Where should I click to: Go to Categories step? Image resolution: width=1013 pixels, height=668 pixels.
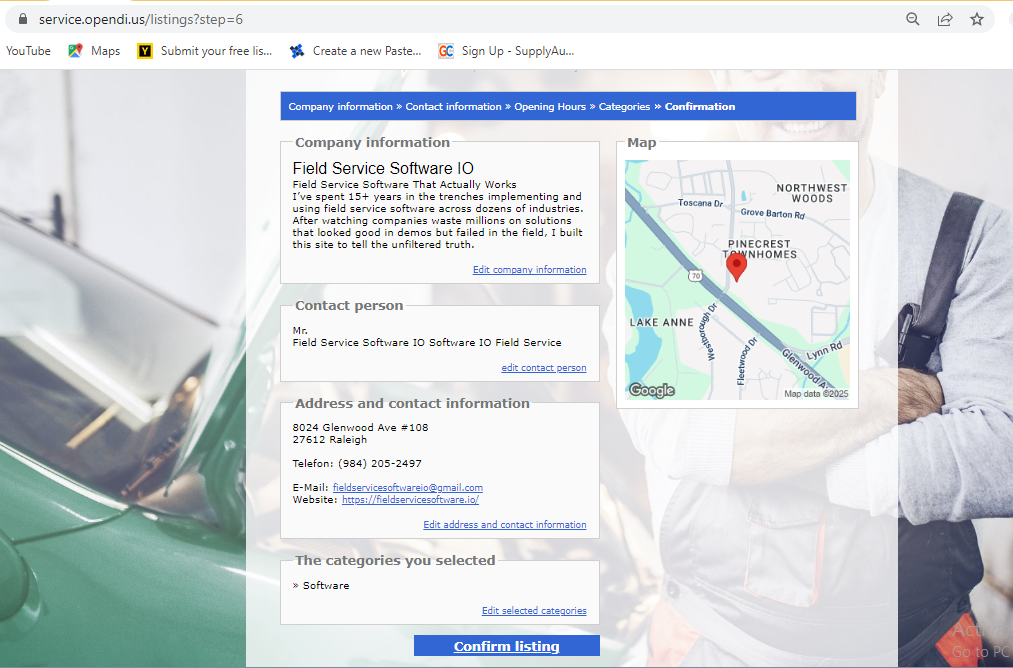[x=624, y=107]
